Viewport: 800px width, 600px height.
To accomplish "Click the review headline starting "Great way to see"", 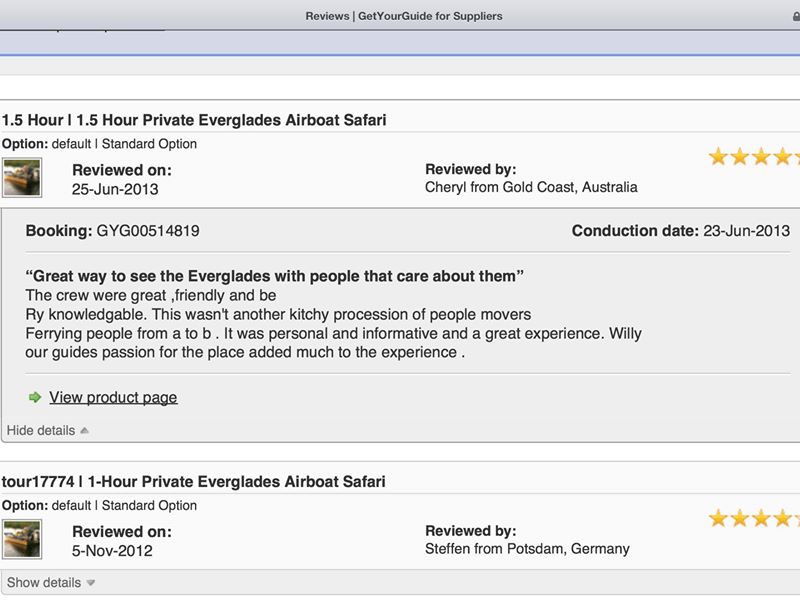I will coord(275,276).
